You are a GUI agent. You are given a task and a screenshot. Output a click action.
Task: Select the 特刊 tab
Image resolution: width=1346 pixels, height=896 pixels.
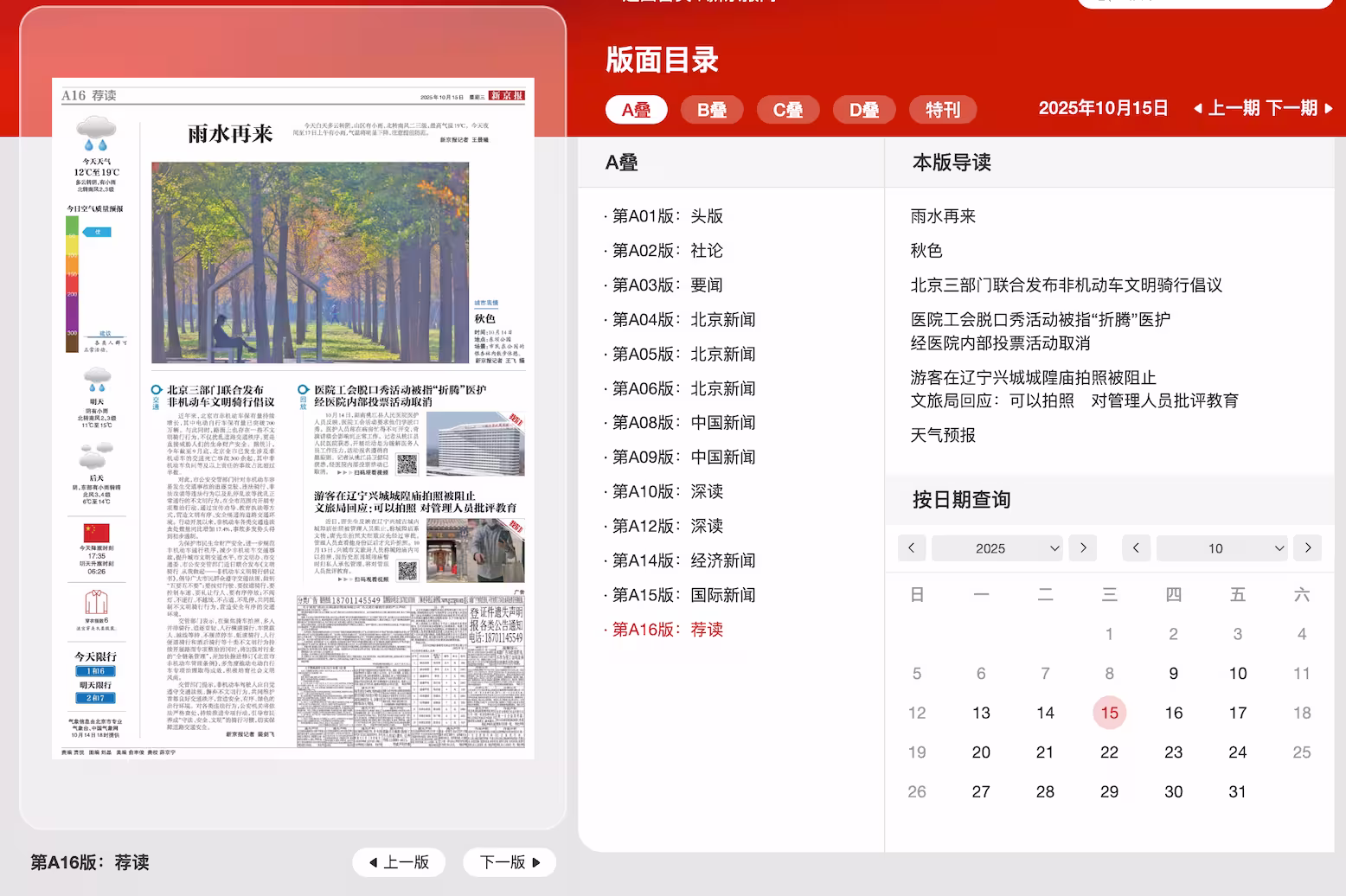943,110
